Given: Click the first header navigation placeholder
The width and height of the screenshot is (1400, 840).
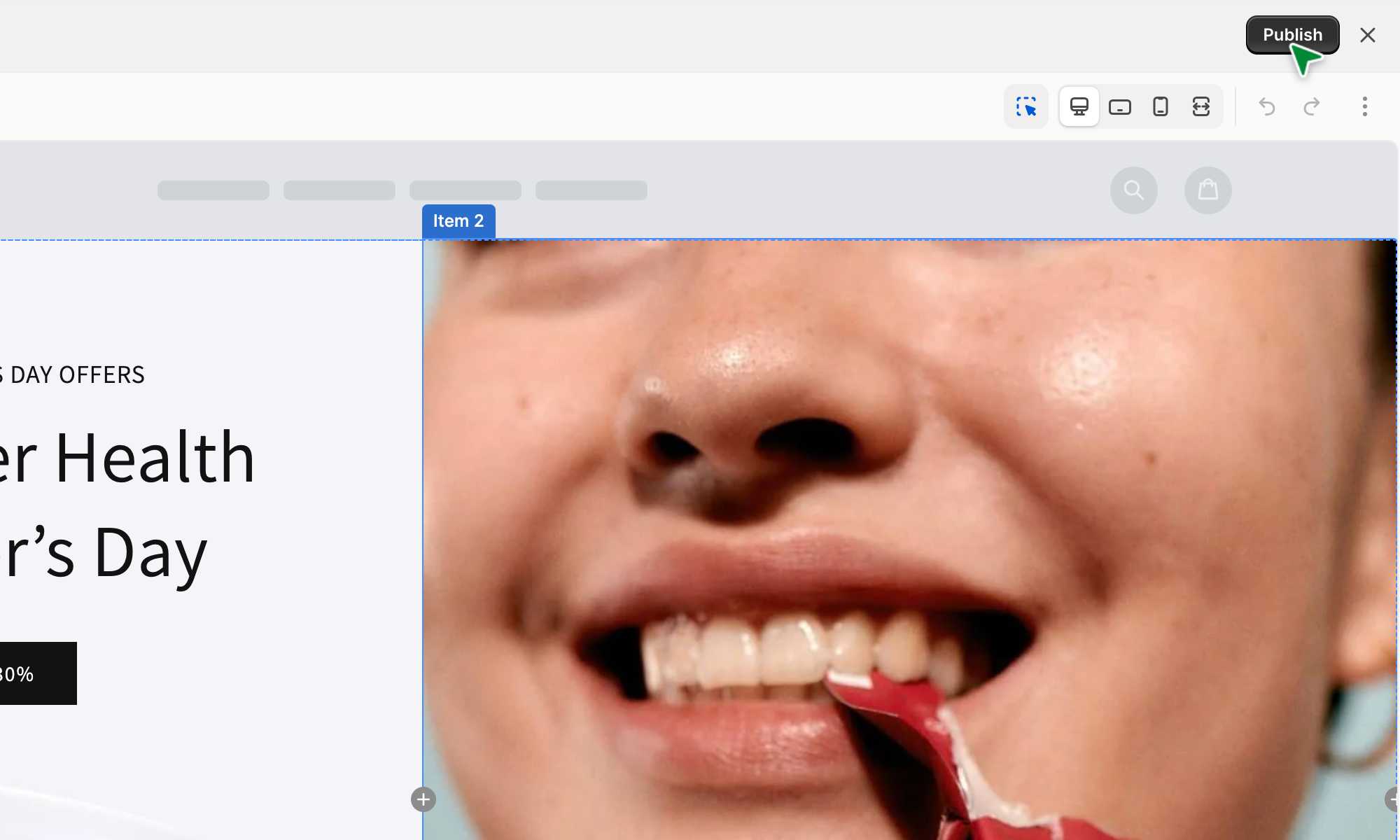Looking at the screenshot, I should [213, 190].
